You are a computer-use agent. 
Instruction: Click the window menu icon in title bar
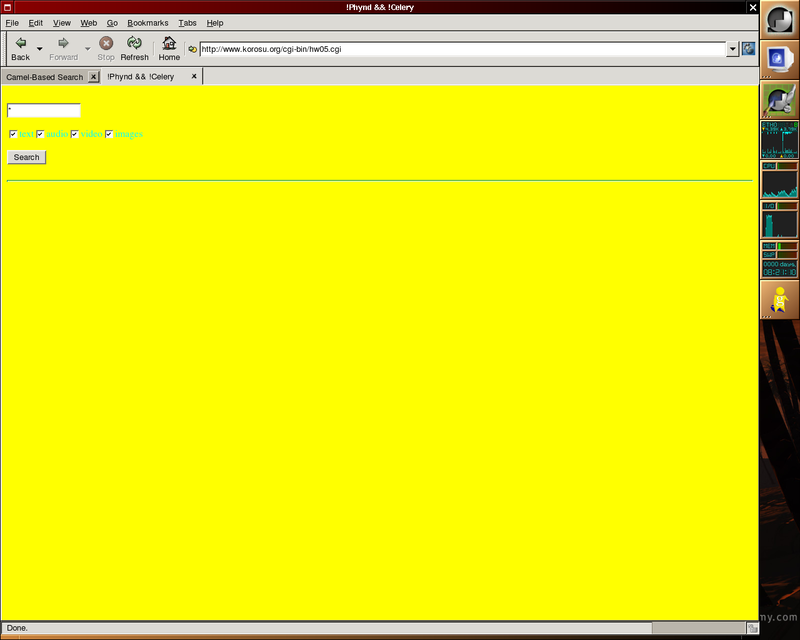tap(7, 7)
